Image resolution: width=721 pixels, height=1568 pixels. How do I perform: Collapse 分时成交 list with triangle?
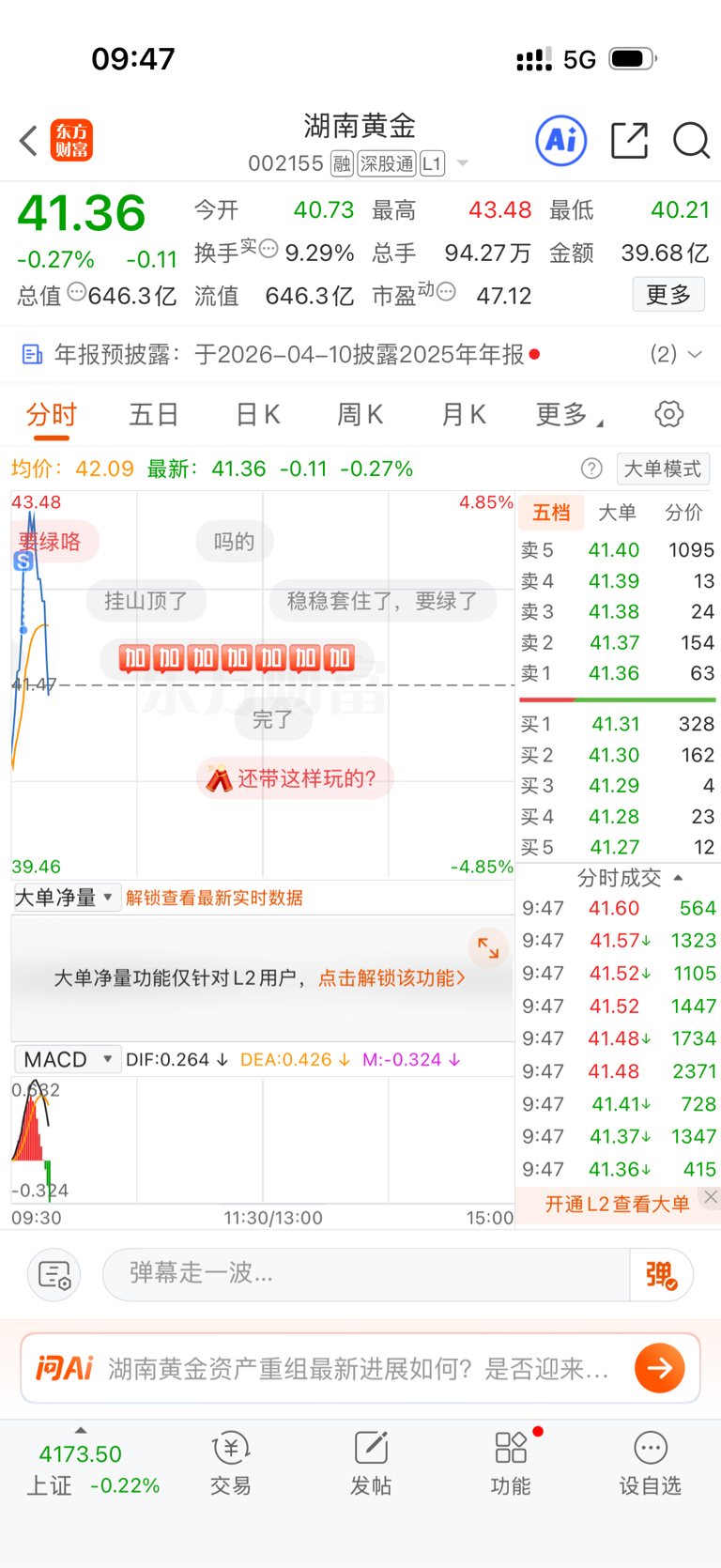coord(679,878)
